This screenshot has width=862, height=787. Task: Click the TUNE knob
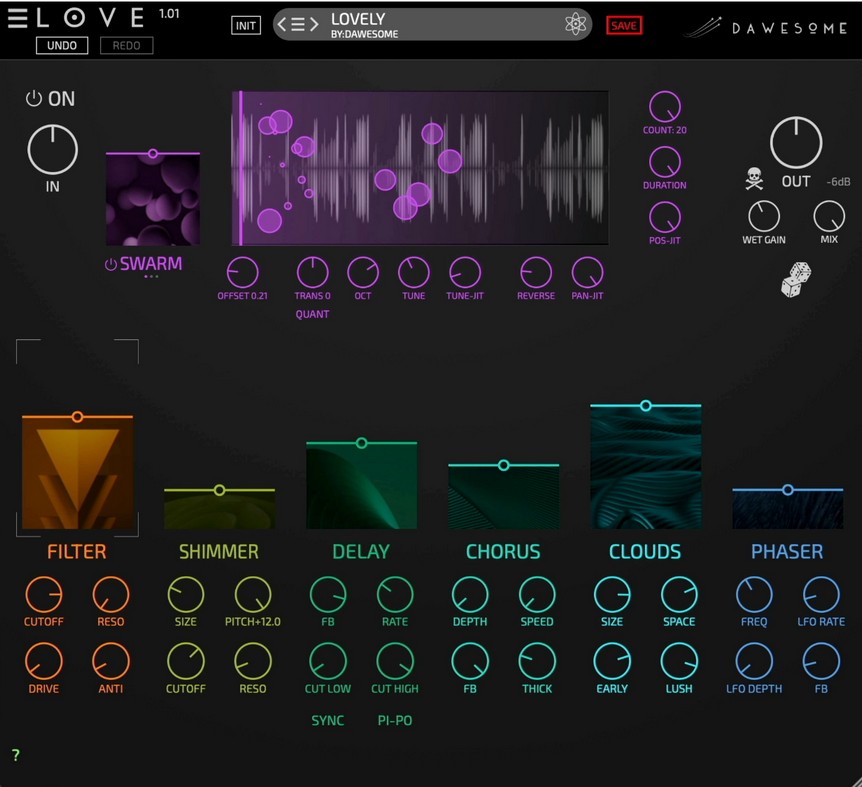click(x=413, y=273)
